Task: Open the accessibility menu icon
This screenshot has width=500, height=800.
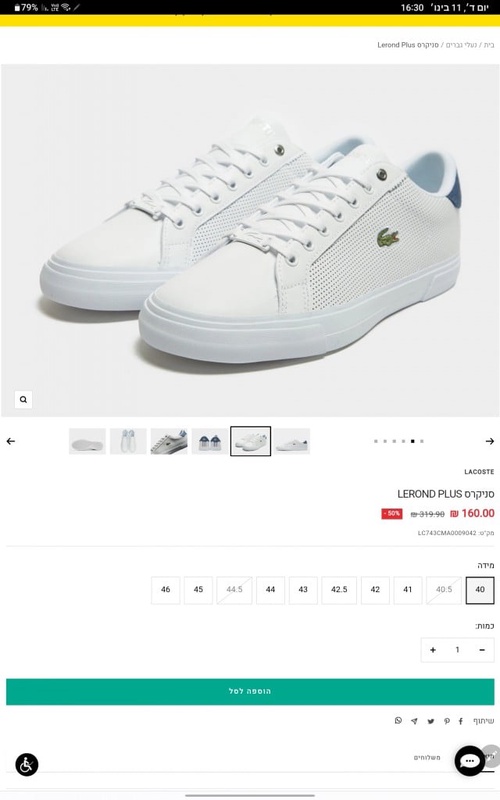Action: point(27,764)
